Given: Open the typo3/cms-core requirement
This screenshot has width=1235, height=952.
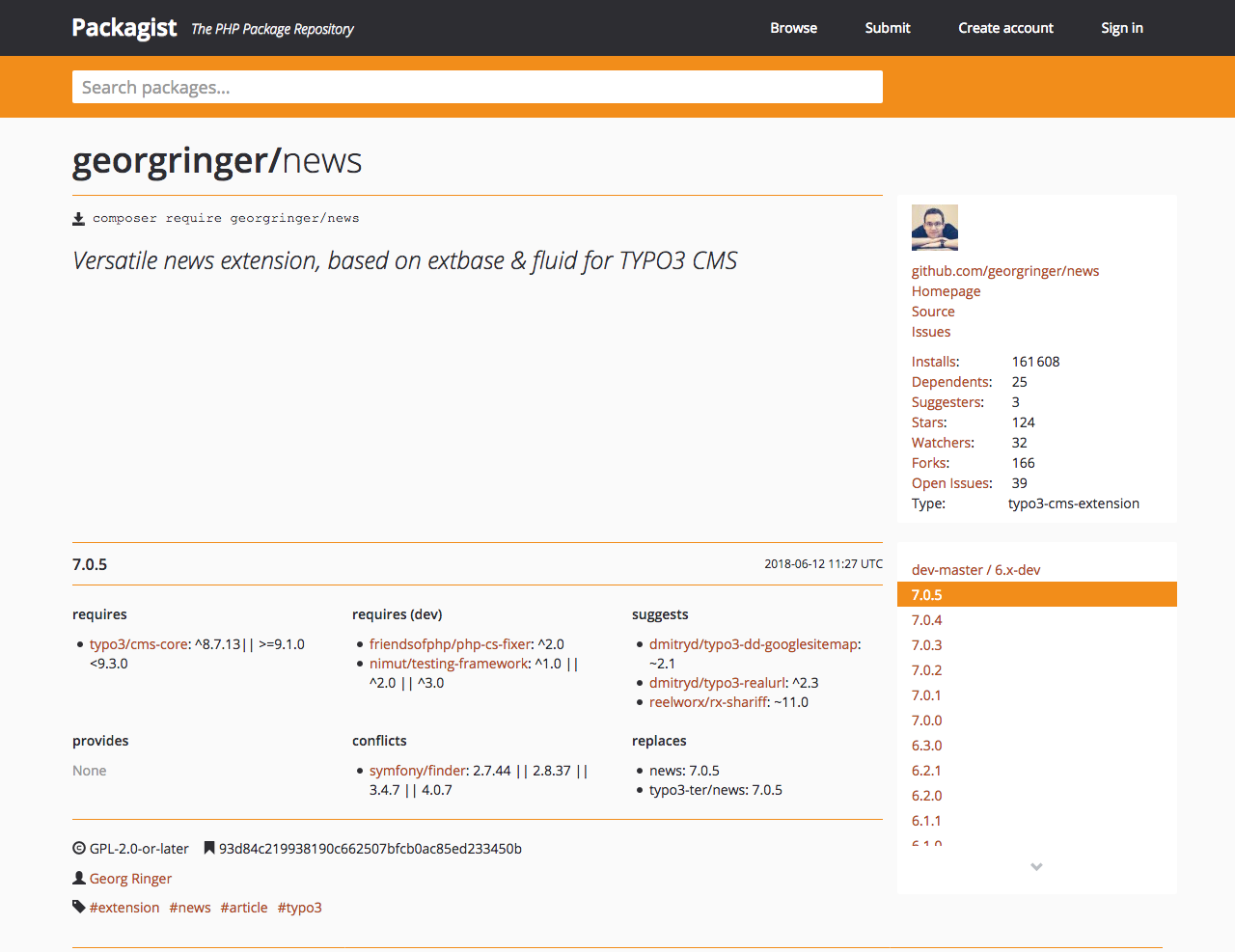Looking at the screenshot, I should pyautogui.click(x=139, y=644).
